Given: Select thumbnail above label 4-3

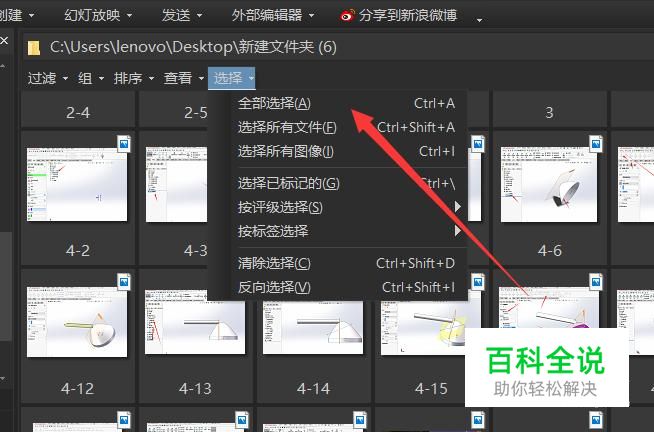Looking at the screenshot, I should [176, 184].
